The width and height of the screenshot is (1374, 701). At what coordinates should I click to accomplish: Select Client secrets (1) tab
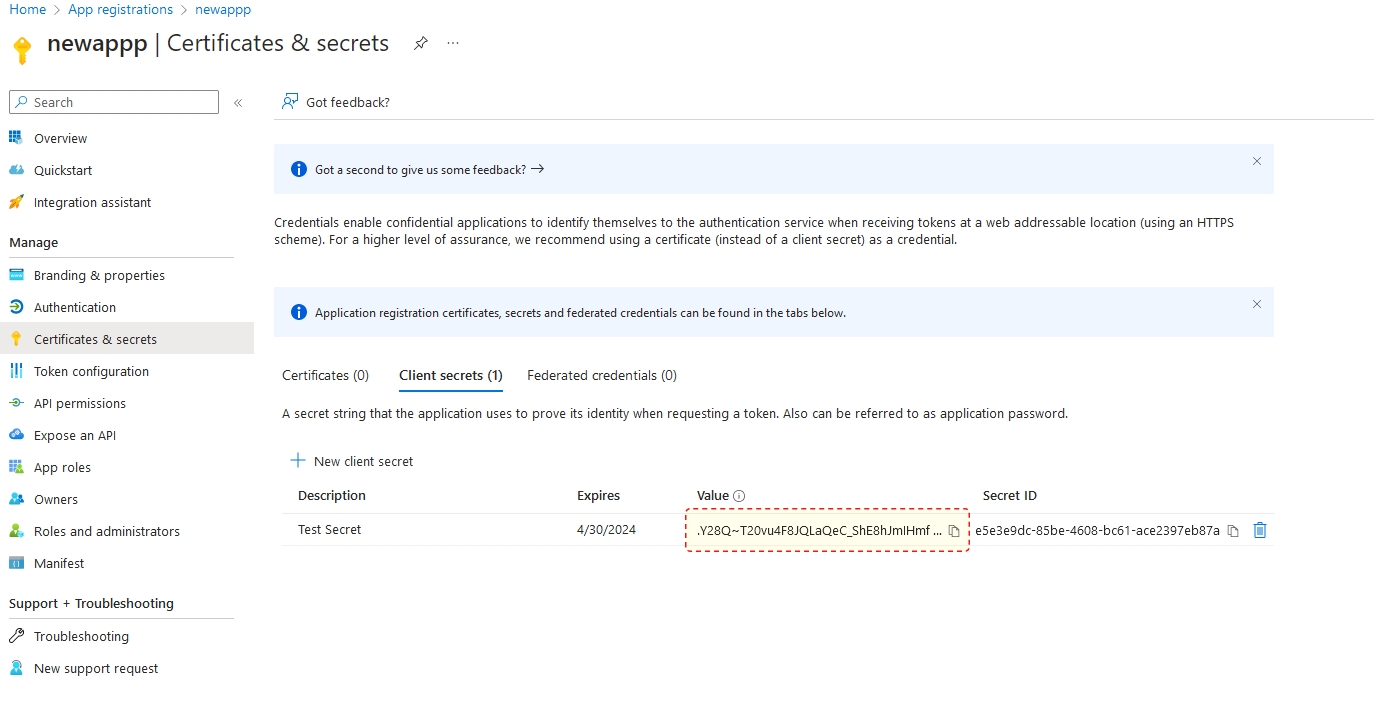tap(450, 375)
